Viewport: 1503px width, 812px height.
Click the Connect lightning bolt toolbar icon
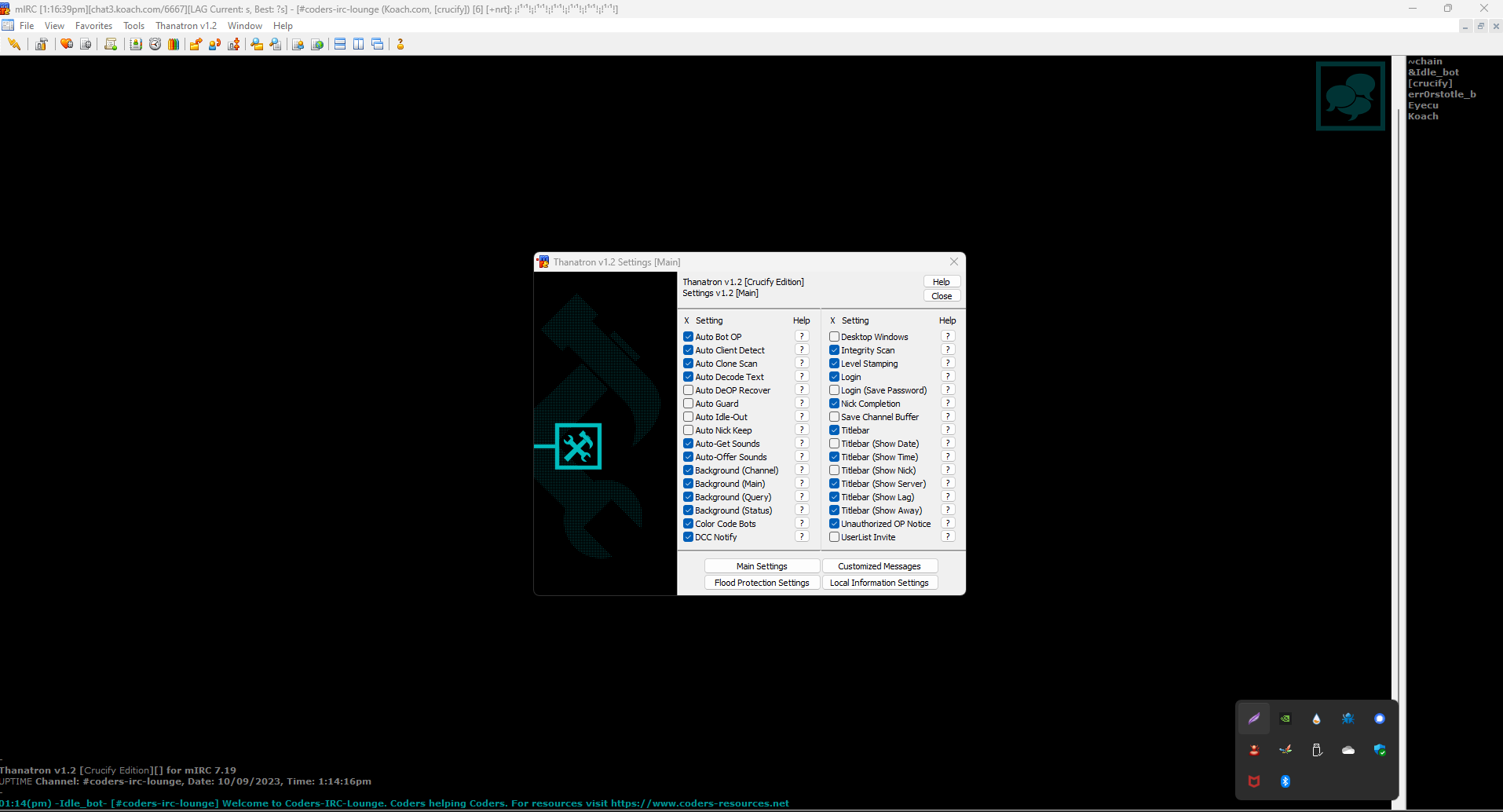coord(14,44)
